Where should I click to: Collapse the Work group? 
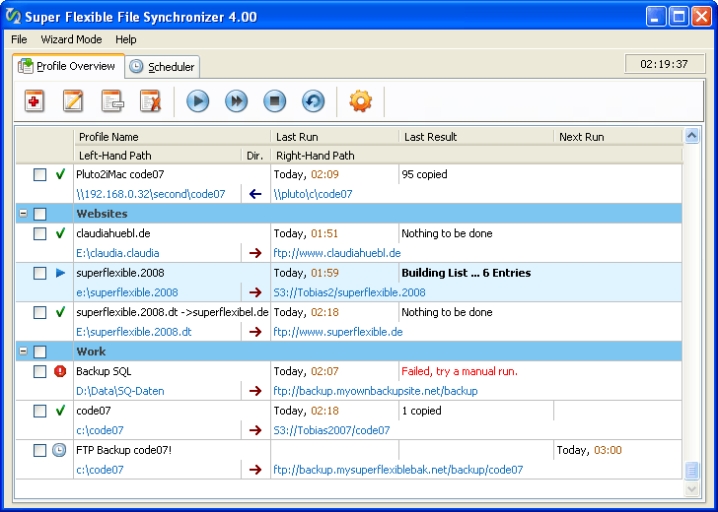(23, 352)
